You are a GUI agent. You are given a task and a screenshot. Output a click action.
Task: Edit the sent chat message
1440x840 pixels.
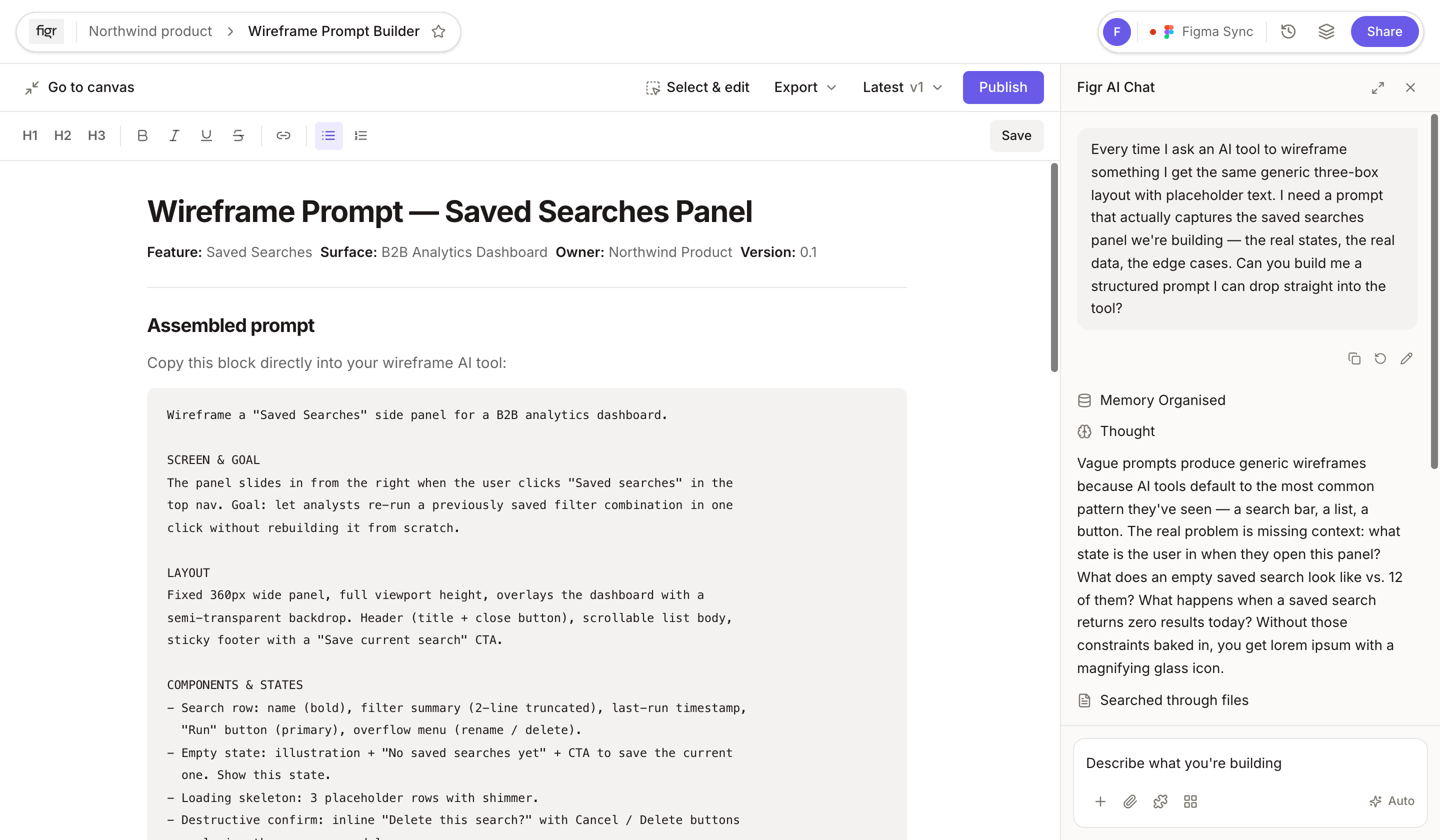coord(1406,359)
